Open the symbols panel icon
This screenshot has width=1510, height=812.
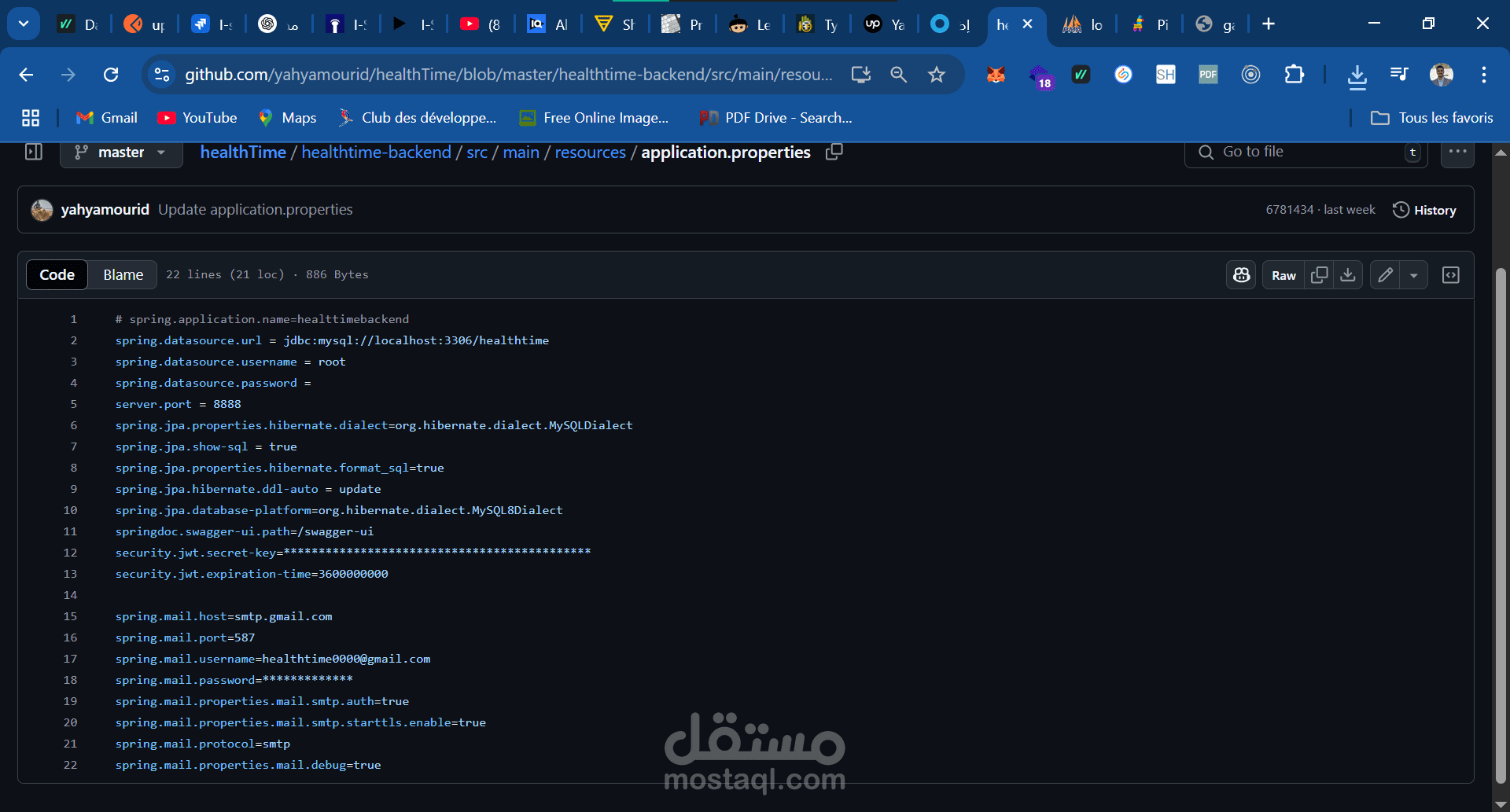pyautogui.click(x=1451, y=275)
